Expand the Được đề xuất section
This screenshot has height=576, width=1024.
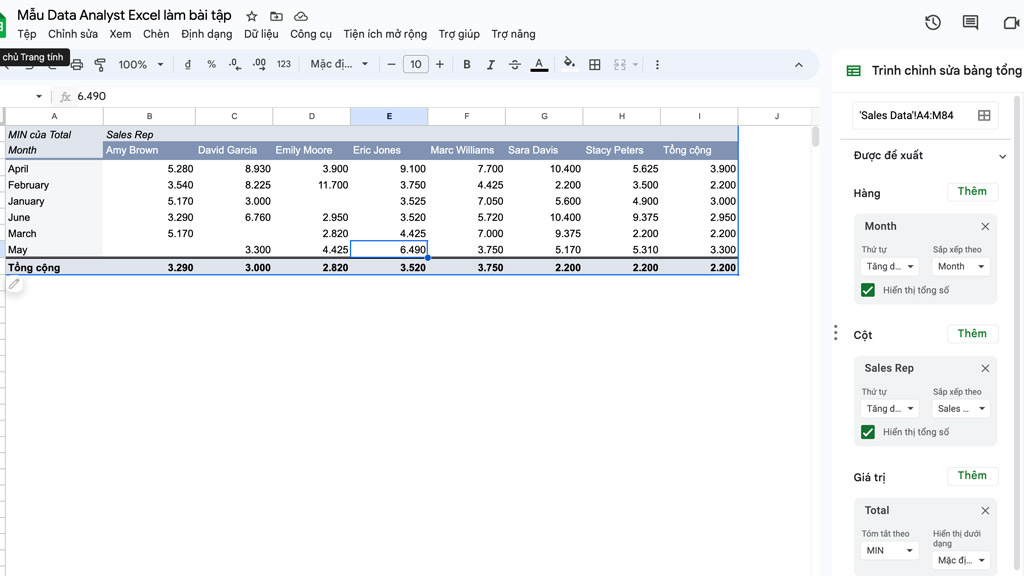pyautogui.click(x=1002, y=156)
